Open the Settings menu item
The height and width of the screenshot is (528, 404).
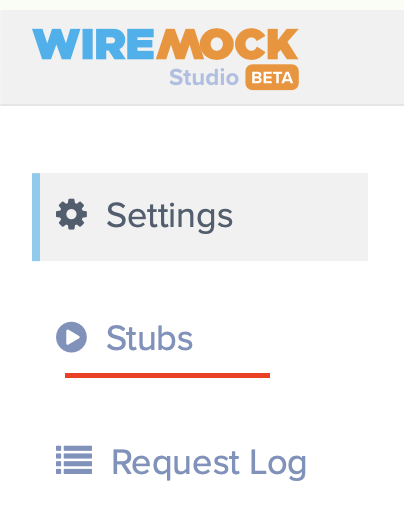pos(200,217)
